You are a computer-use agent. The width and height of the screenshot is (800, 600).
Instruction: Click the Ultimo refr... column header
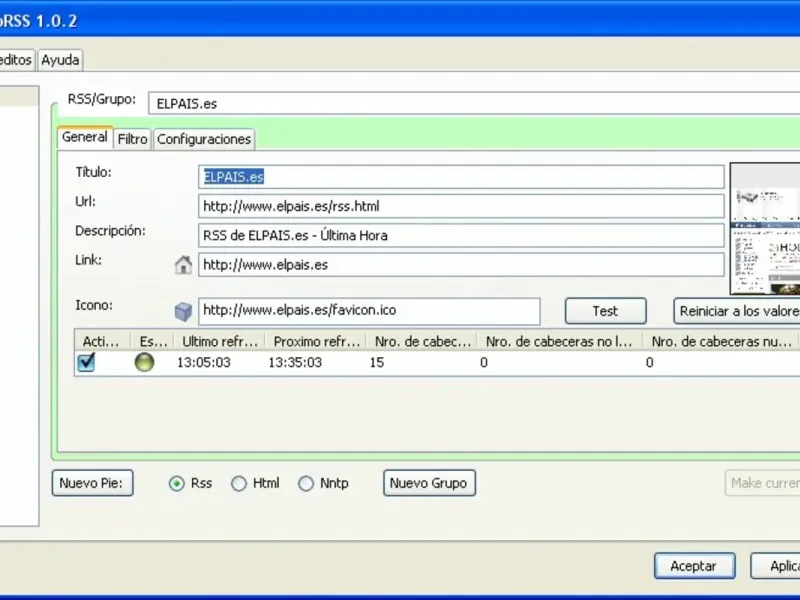[x=219, y=341]
